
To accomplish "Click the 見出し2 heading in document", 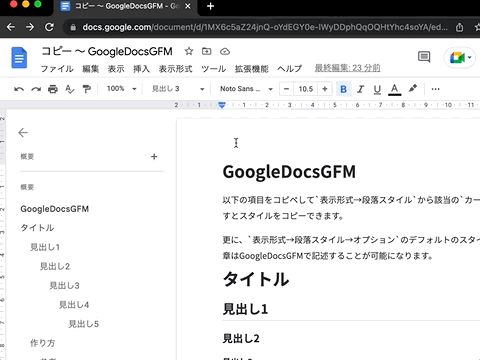I will (241, 338).
